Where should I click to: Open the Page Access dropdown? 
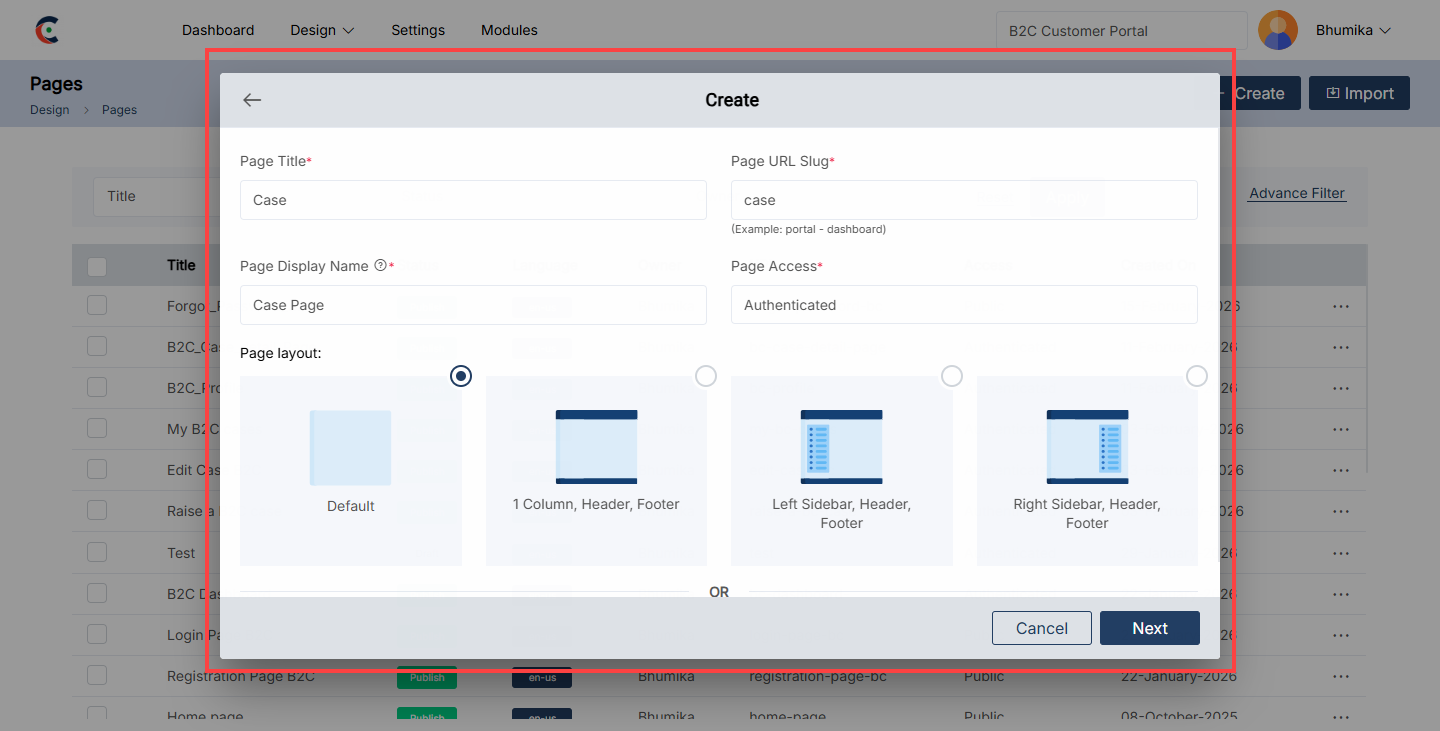pos(964,305)
